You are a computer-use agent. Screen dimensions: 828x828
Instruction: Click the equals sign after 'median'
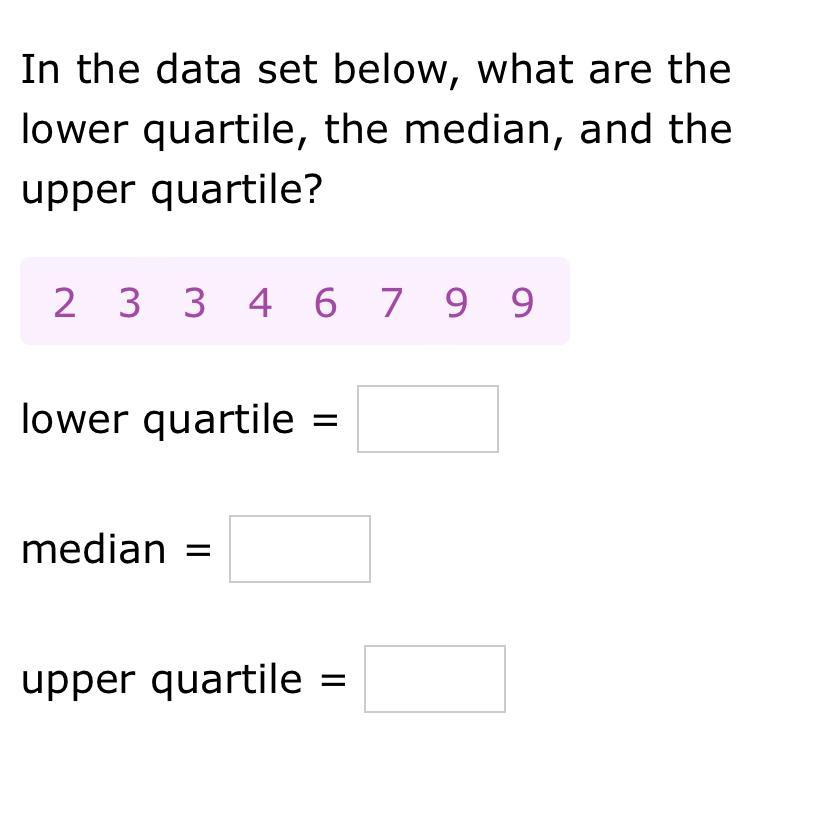coord(199,550)
